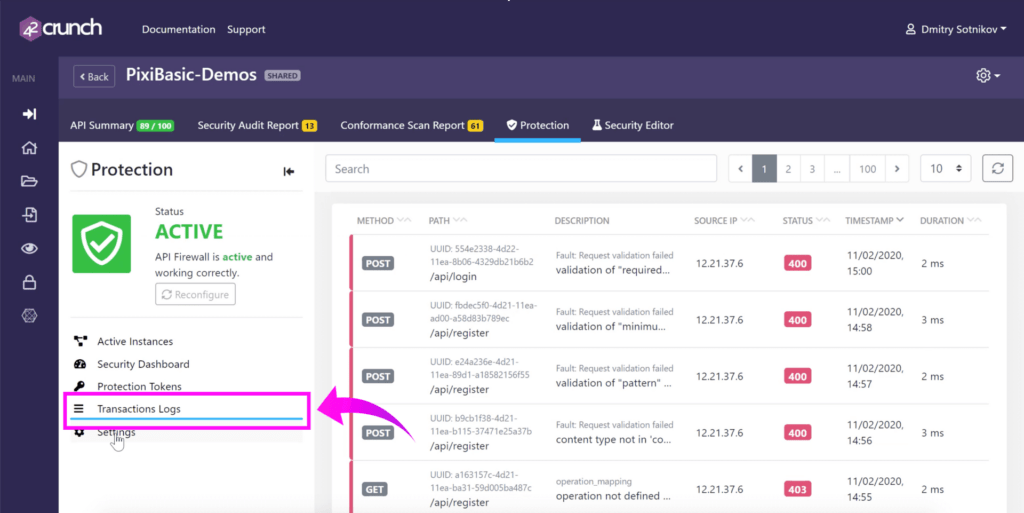1024x513 pixels.
Task: Go to the previous page arrow
Action: [x=741, y=168]
